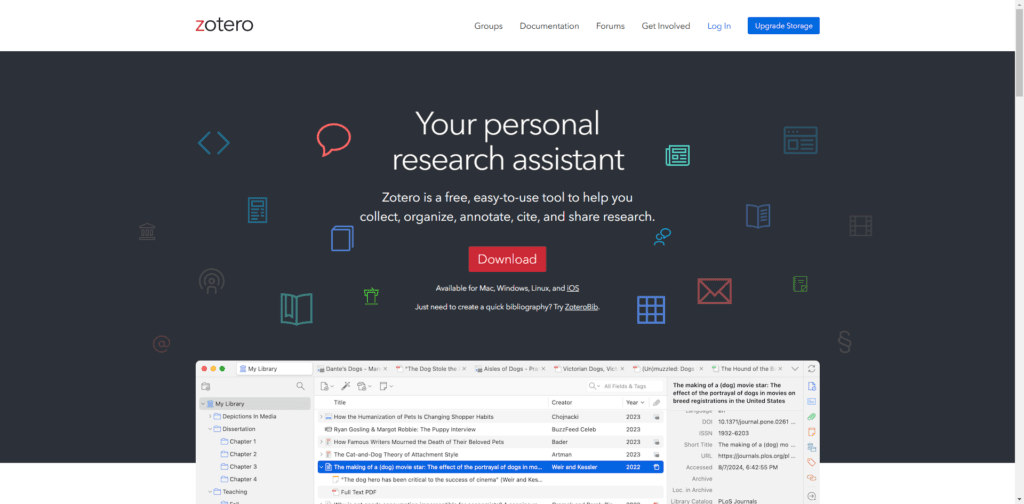Click the magnifier icon in the collections pane
The height and width of the screenshot is (504, 1024).
300,386
